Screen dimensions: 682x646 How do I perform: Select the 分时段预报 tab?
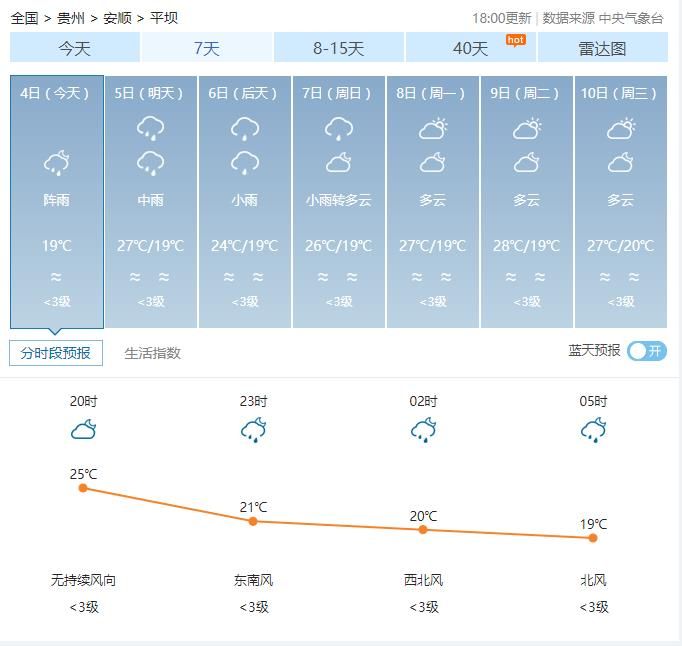(x=56, y=353)
